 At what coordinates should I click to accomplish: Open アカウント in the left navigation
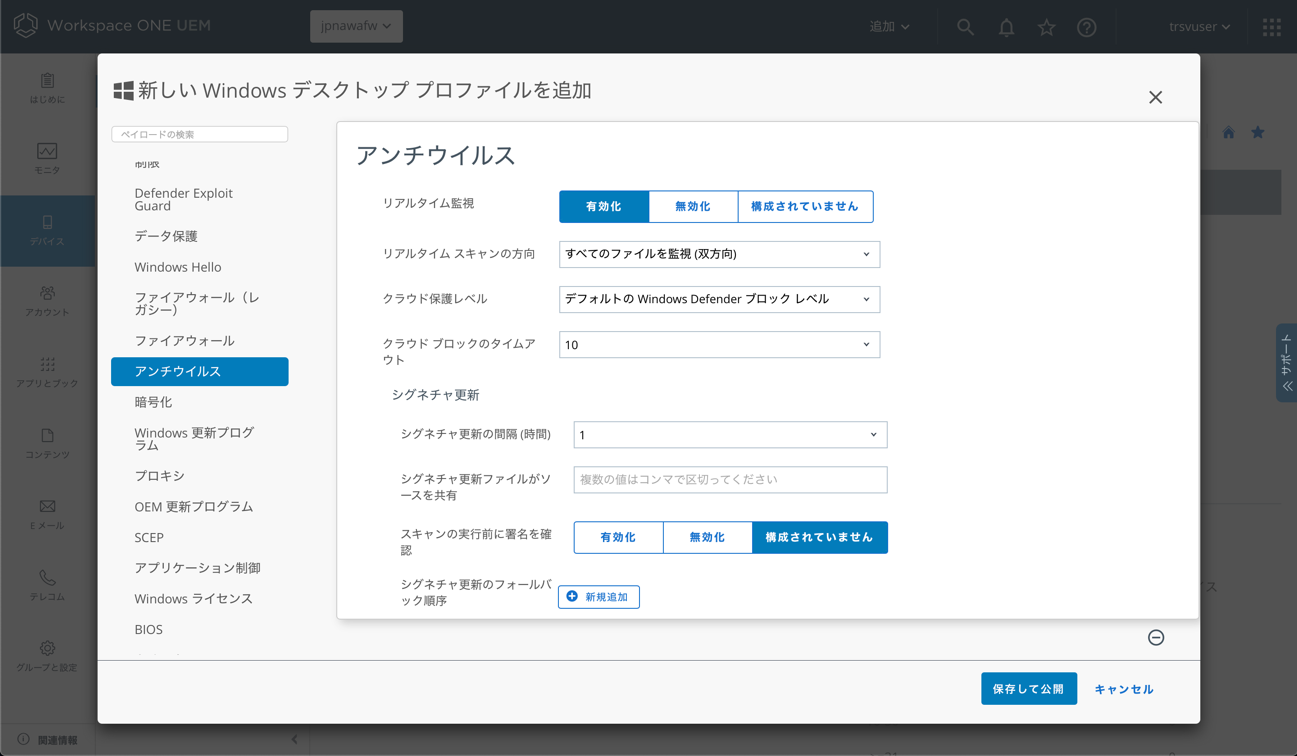click(47, 301)
